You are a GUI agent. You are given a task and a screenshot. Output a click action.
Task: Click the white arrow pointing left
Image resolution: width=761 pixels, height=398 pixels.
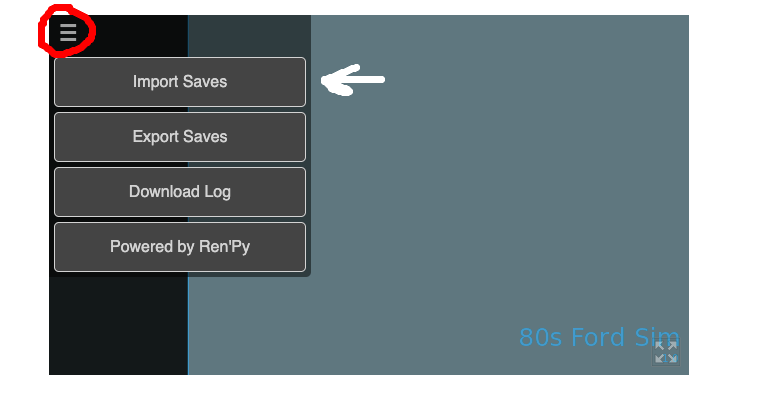click(353, 80)
